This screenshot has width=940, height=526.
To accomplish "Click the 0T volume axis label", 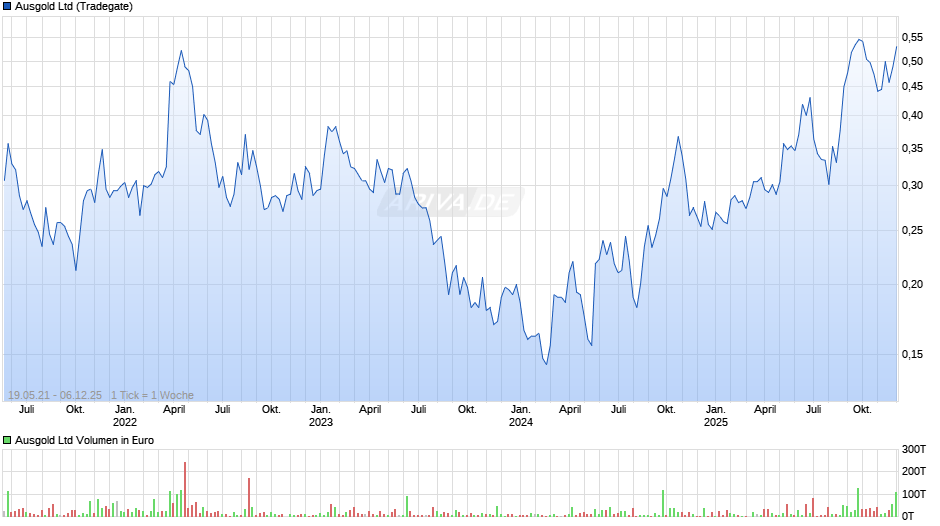I will (x=908, y=516).
